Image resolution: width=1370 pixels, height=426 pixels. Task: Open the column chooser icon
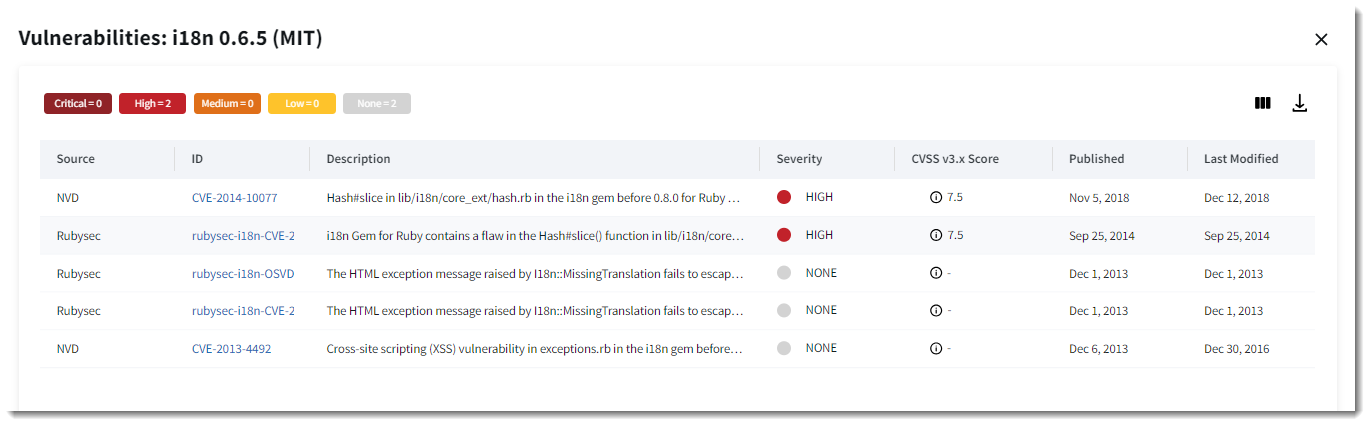click(1263, 103)
